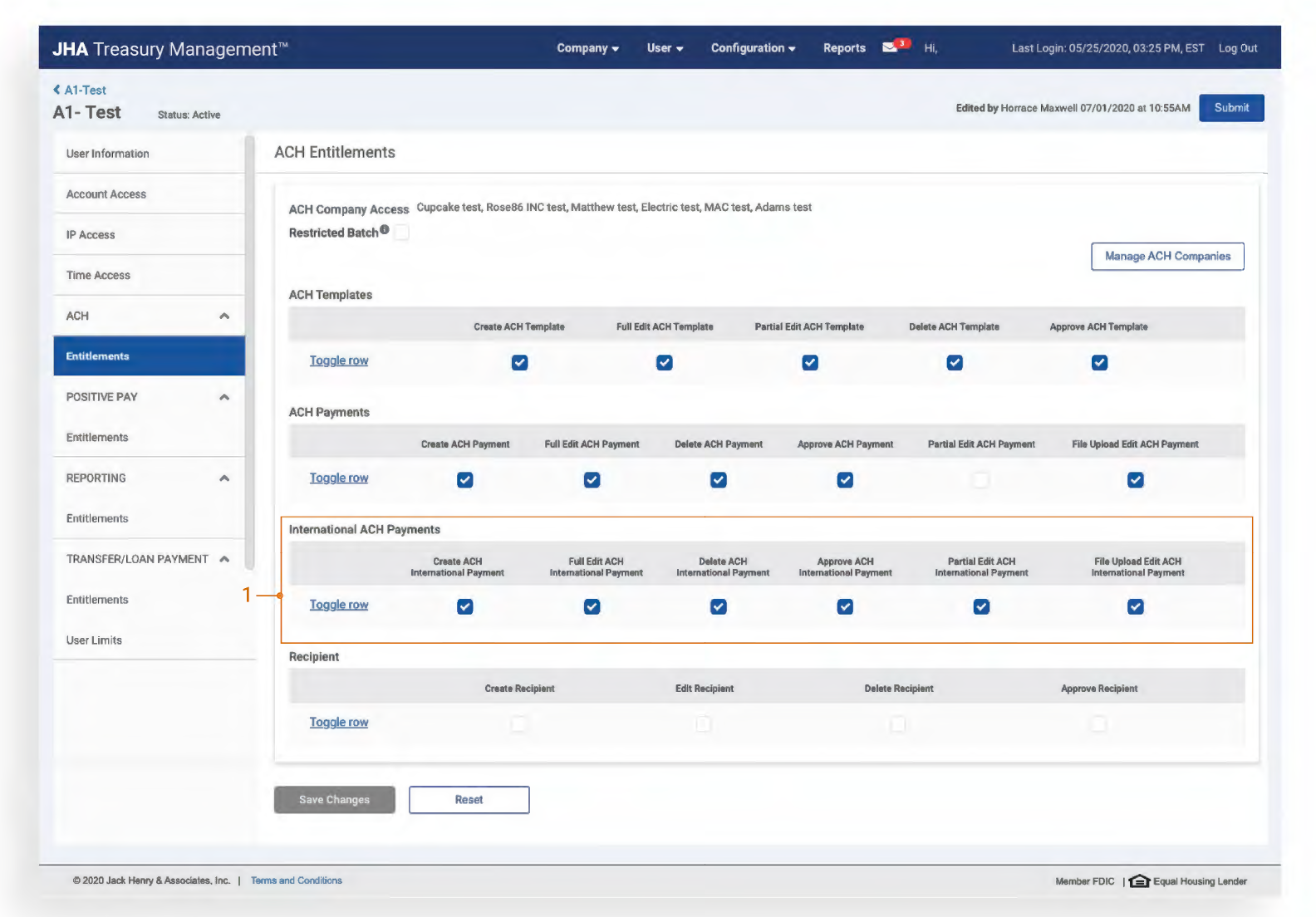Click the Restricted Batch info icon
Viewport: 1316px width, 917px height.
click(385, 230)
